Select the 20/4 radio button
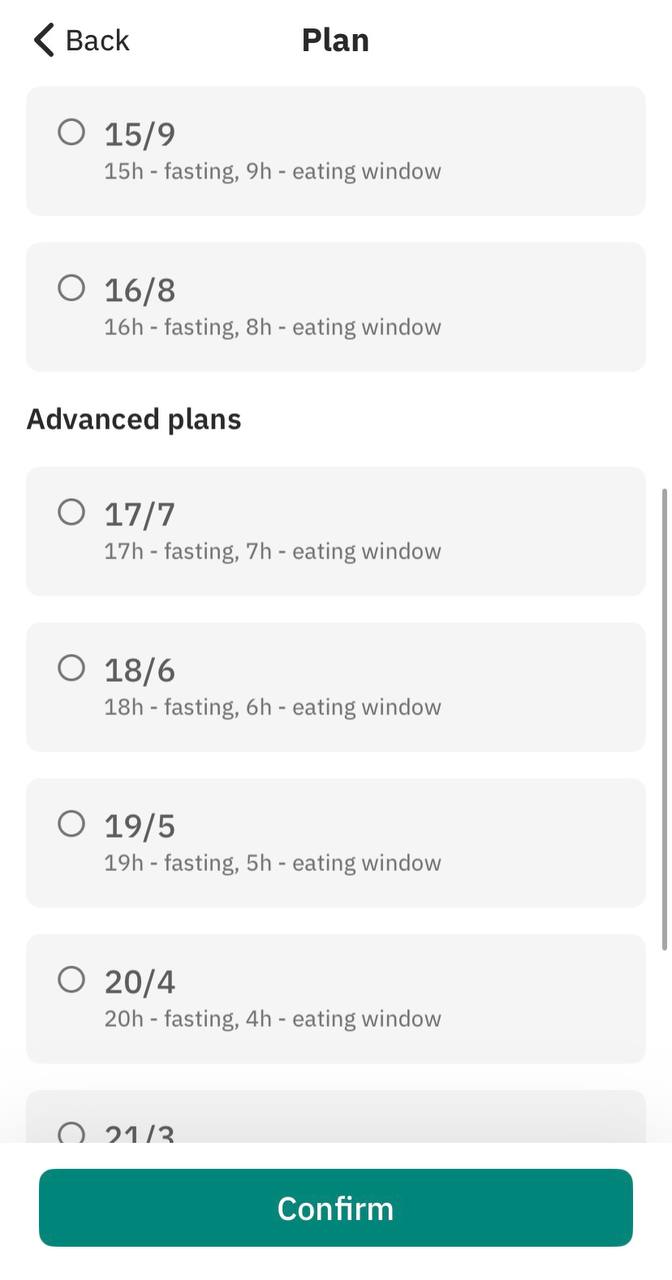Viewport: 672px width, 1280px height. click(71, 980)
